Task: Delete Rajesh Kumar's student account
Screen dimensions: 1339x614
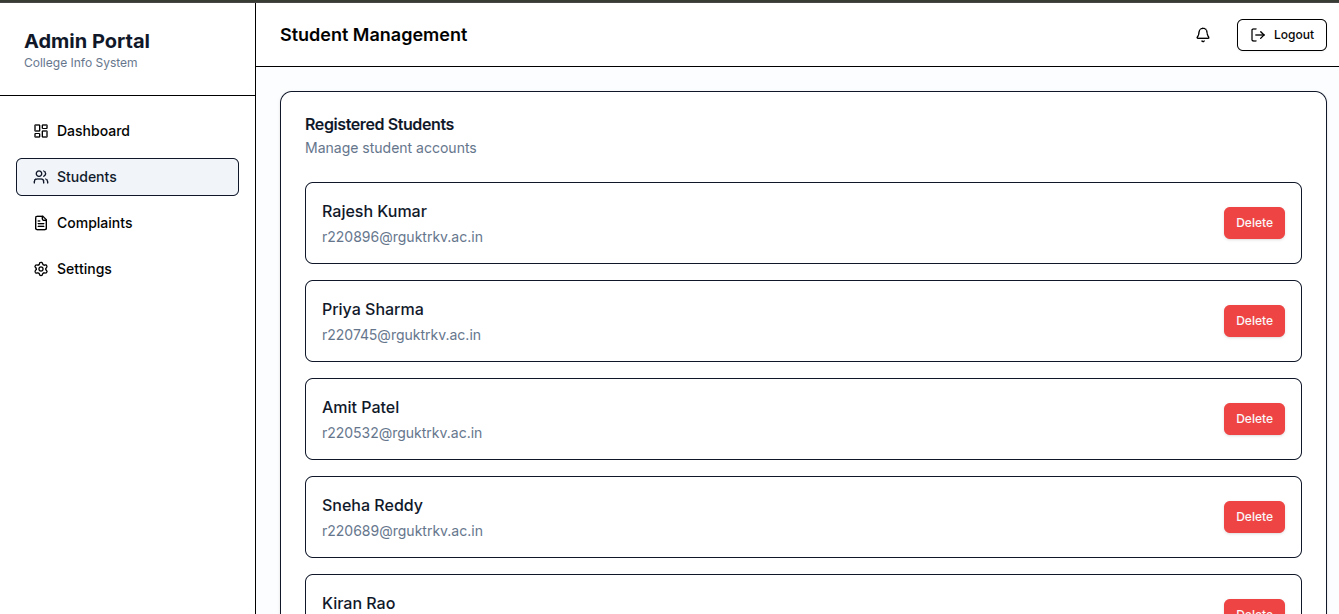Action: [1254, 223]
